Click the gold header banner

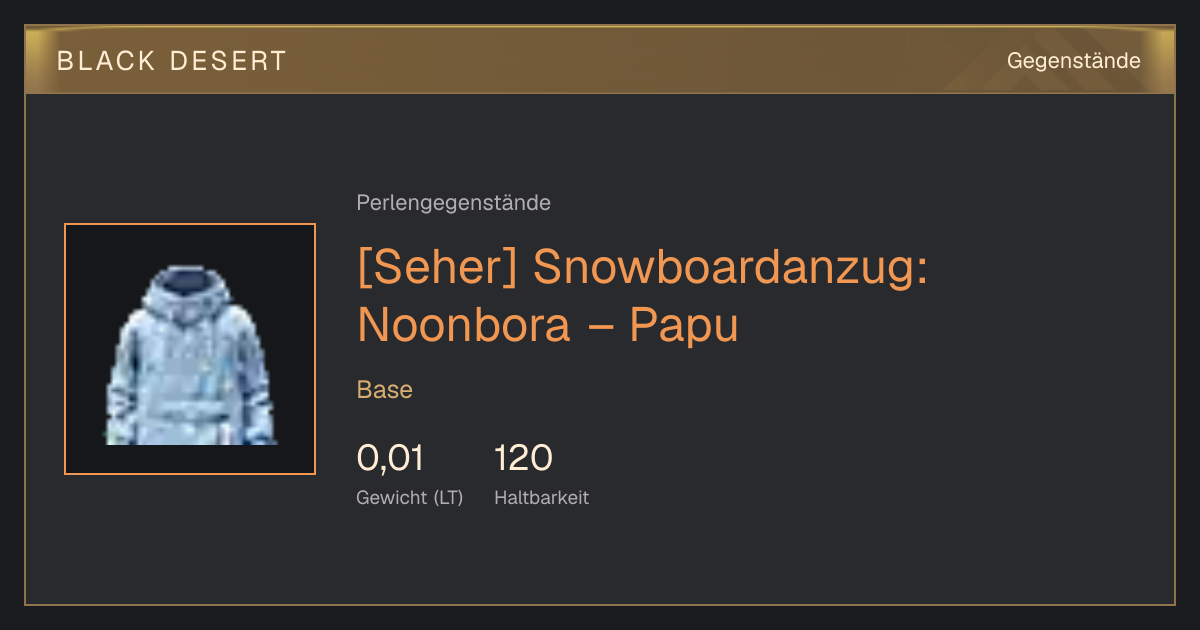point(600,60)
